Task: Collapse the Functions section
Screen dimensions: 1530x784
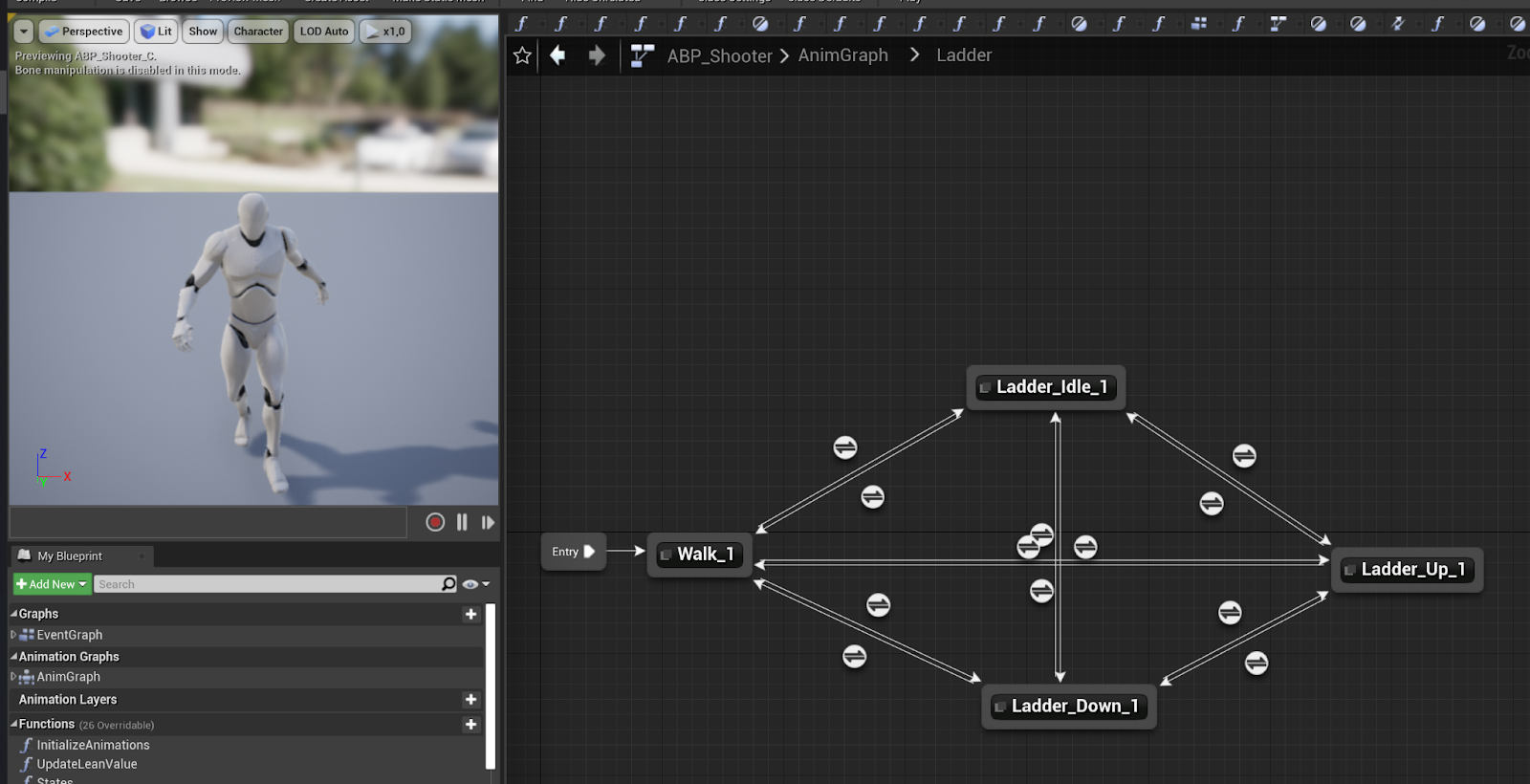Action: coord(13,724)
